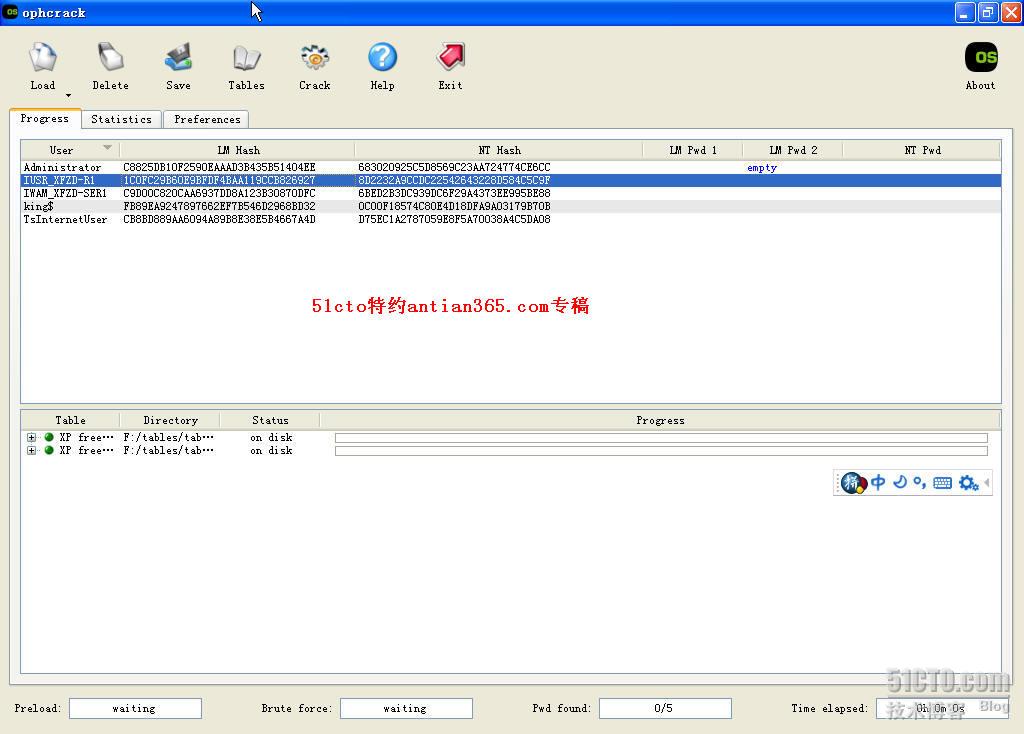1024x734 pixels.
Task: Click the Time elapsed field
Action: (941, 709)
